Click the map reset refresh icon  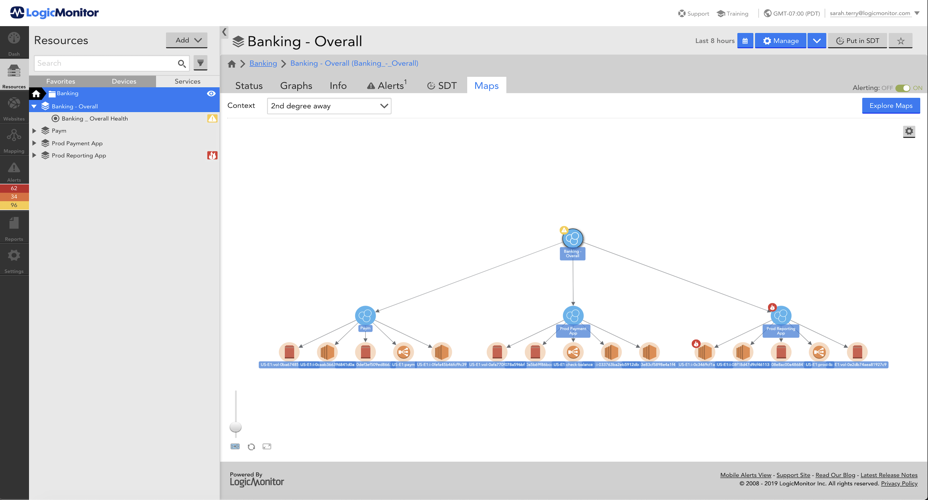[251, 447]
